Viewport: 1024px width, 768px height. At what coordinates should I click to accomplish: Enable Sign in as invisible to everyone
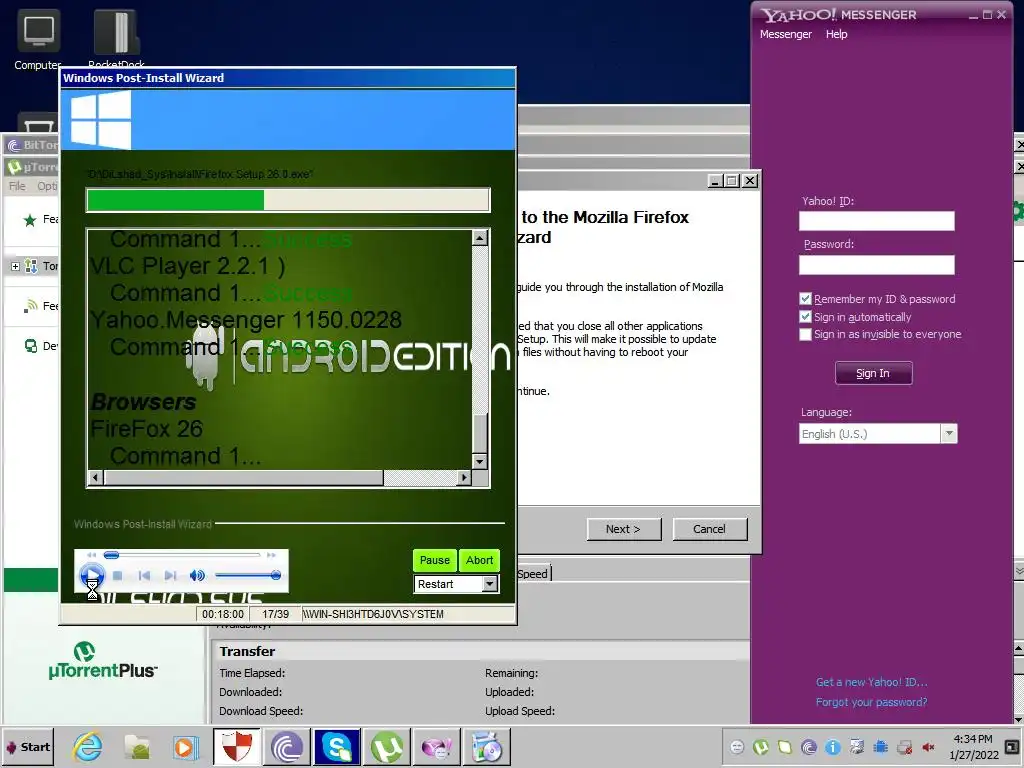point(805,334)
